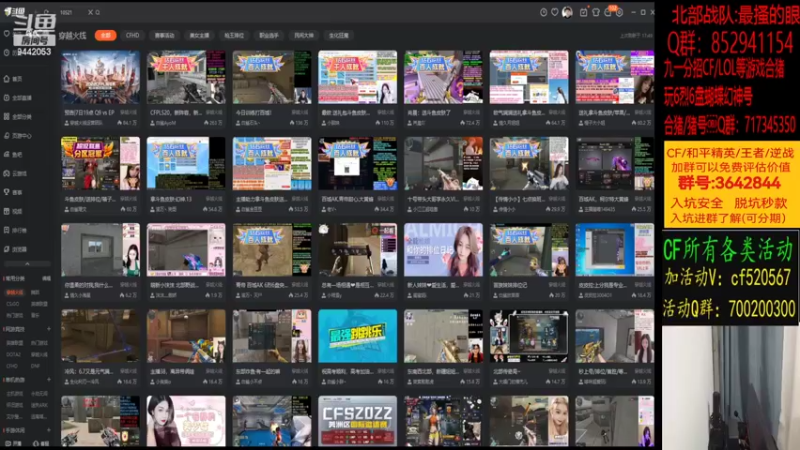Open the ALMIX stream thumbnail
The width and height of the screenshot is (800, 450).
coord(443,250)
